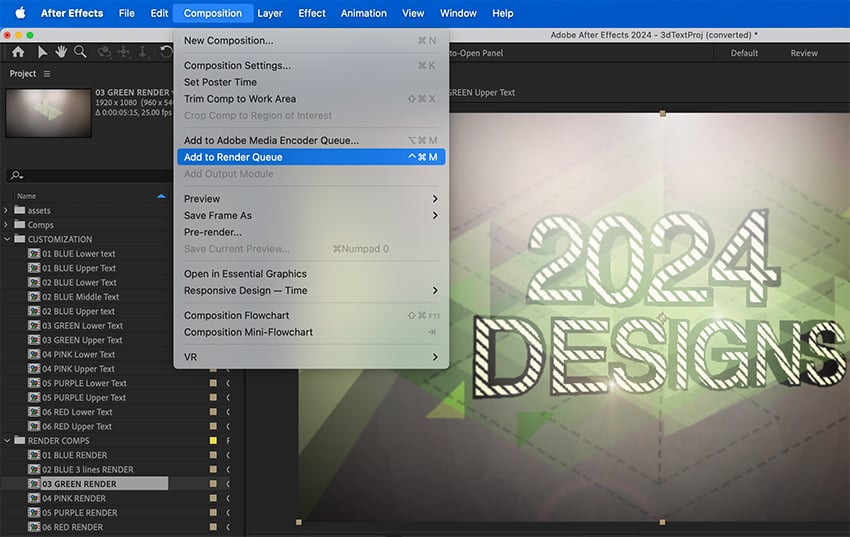Select 04 PINK Upper Text item

pos(79,369)
